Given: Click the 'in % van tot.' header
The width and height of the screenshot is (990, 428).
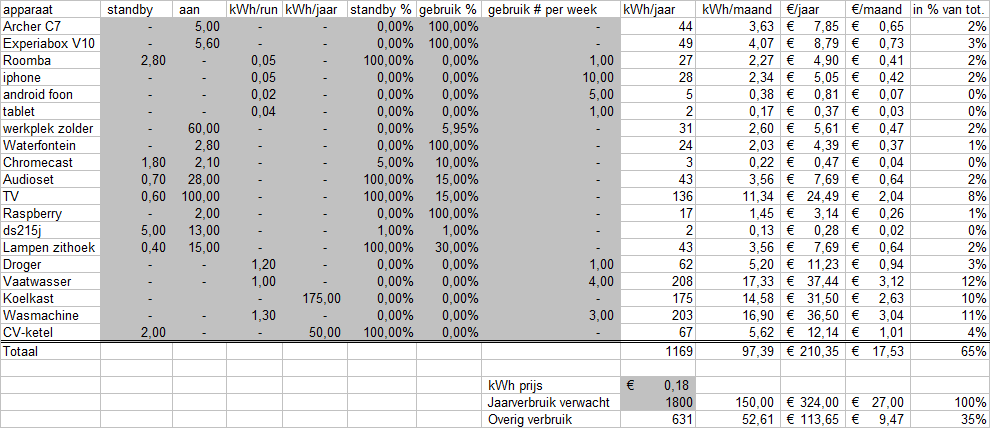Looking at the screenshot, I should pos(950,9).
